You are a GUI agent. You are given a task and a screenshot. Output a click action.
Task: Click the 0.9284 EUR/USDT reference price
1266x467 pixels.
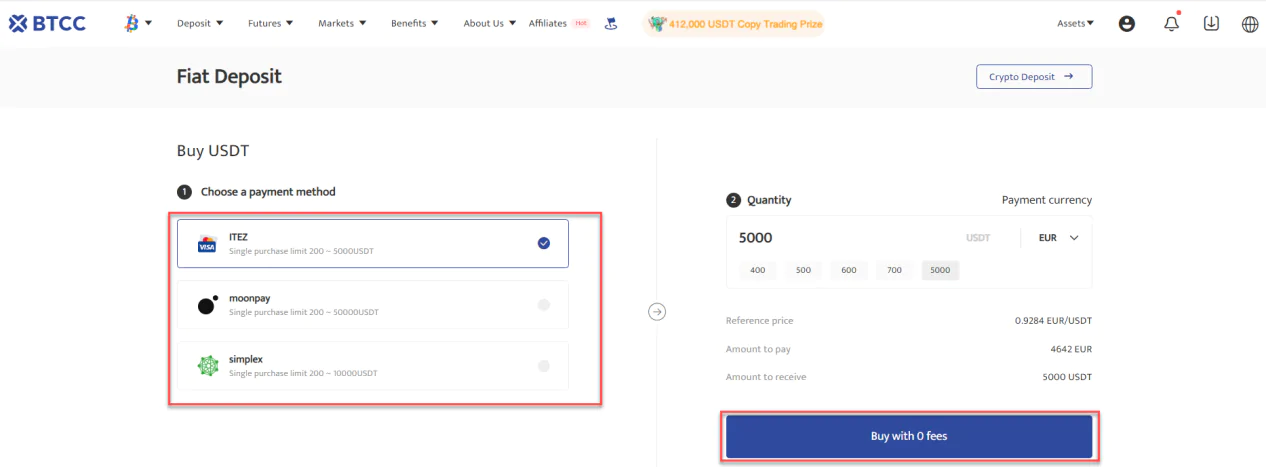coord(1053,321)
